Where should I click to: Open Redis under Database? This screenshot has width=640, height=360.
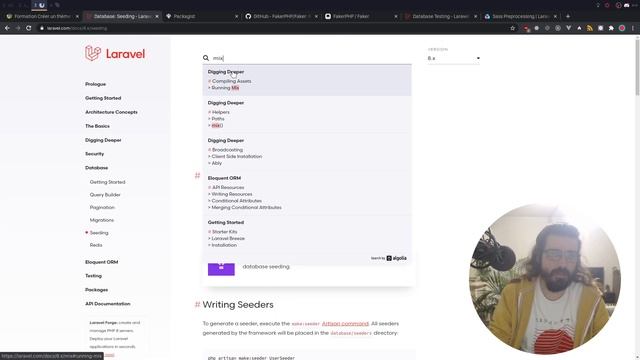96,245
